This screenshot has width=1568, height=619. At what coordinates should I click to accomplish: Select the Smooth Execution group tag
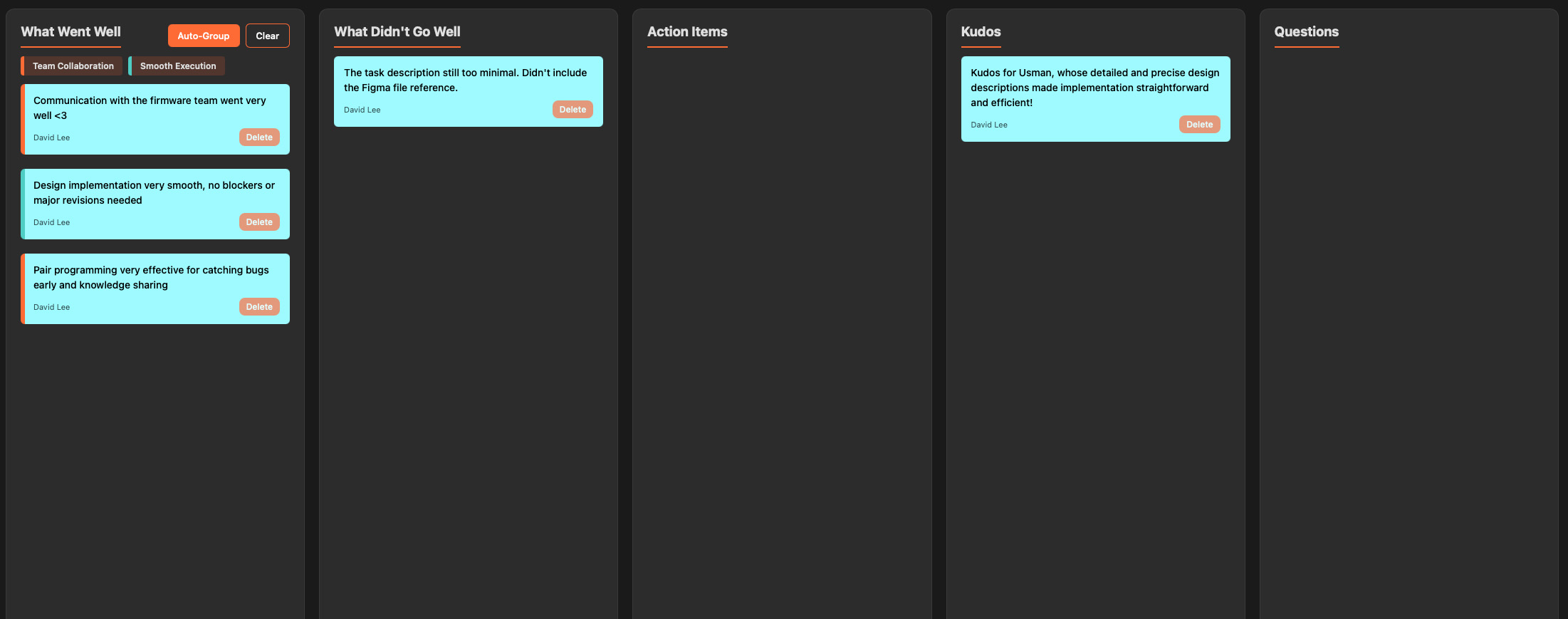pos(177,66)
